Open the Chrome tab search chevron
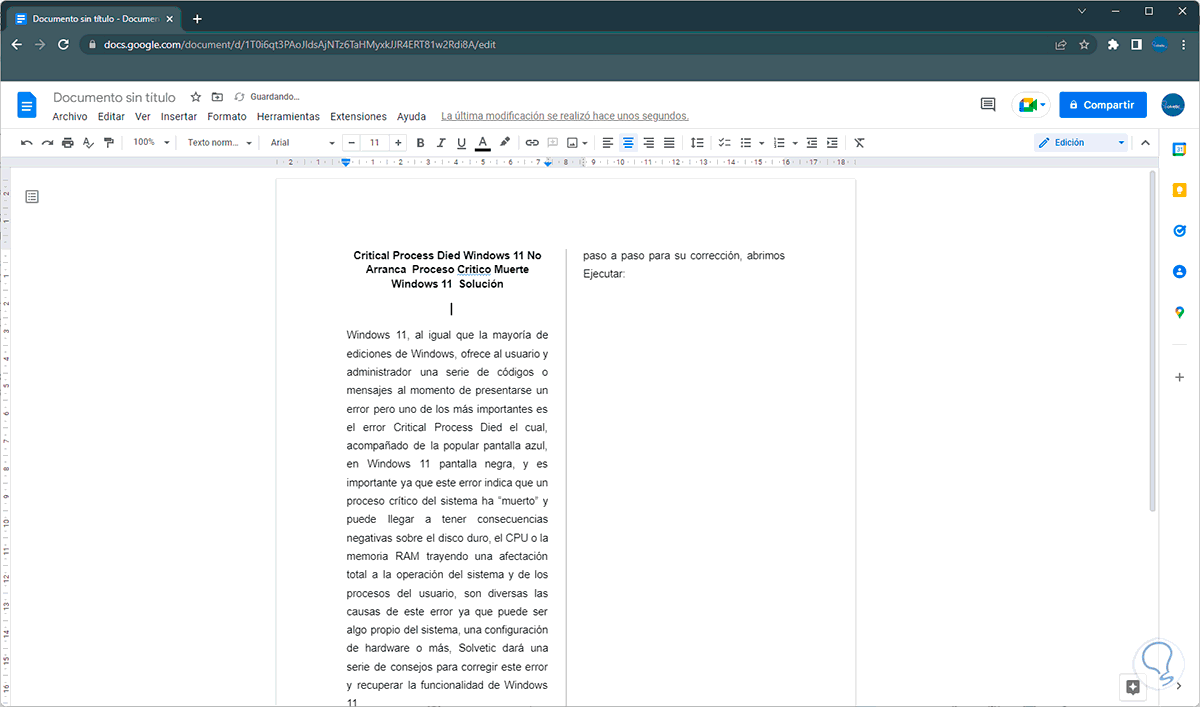The height and width of the screenshot is (707, 1200). 1083,12
